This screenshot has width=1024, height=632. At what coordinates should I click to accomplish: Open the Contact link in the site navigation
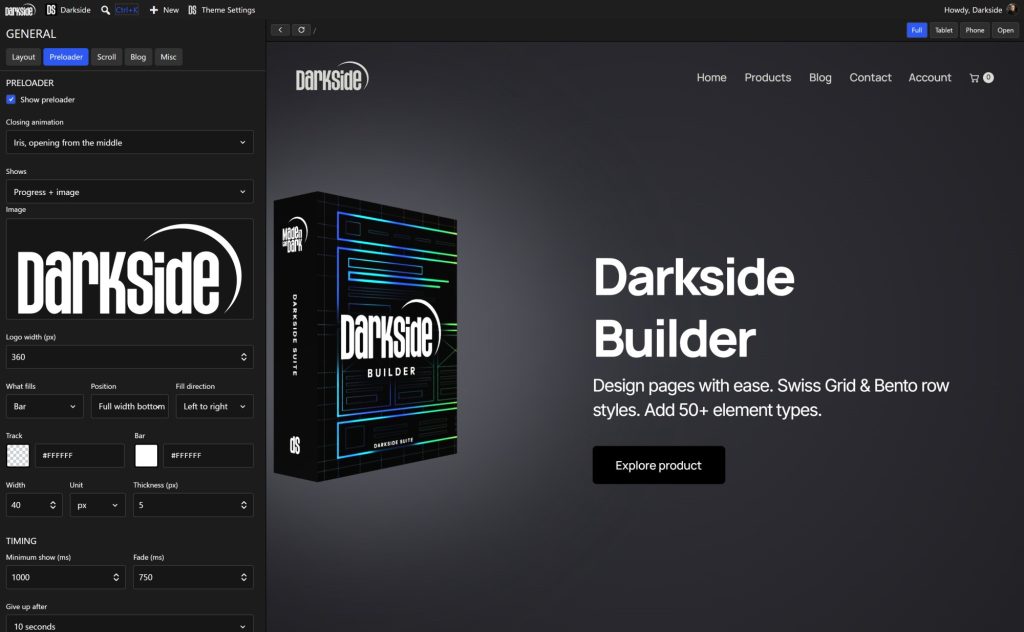coord(870,78)
